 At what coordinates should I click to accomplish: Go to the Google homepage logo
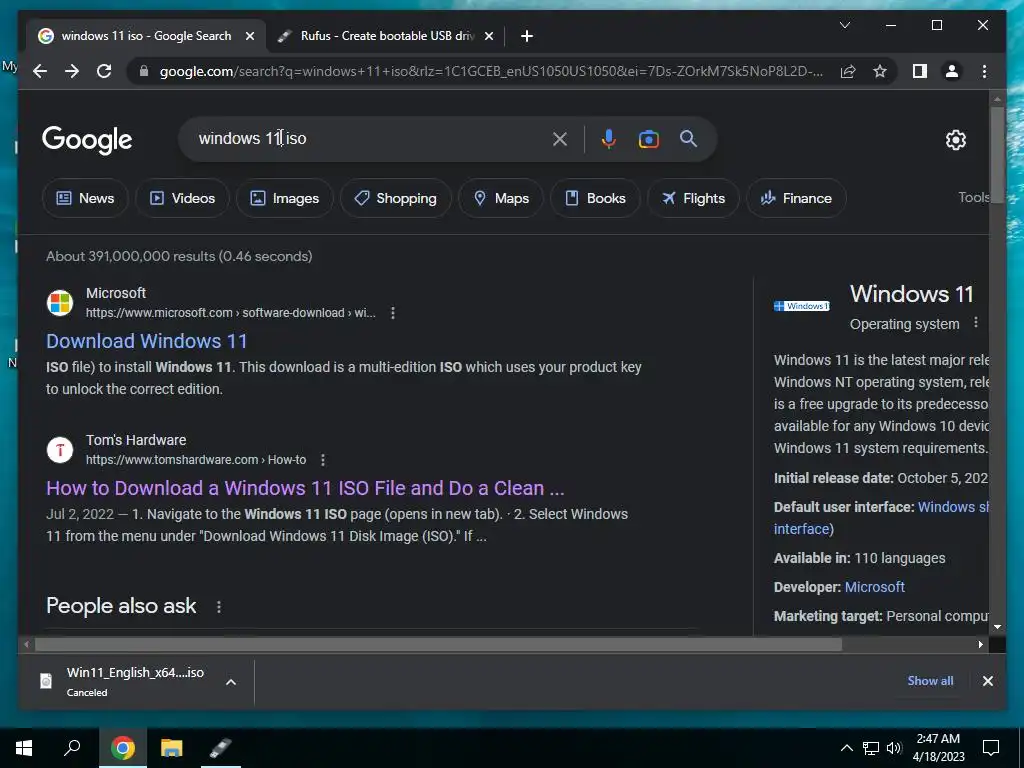(x=87, y=140)
